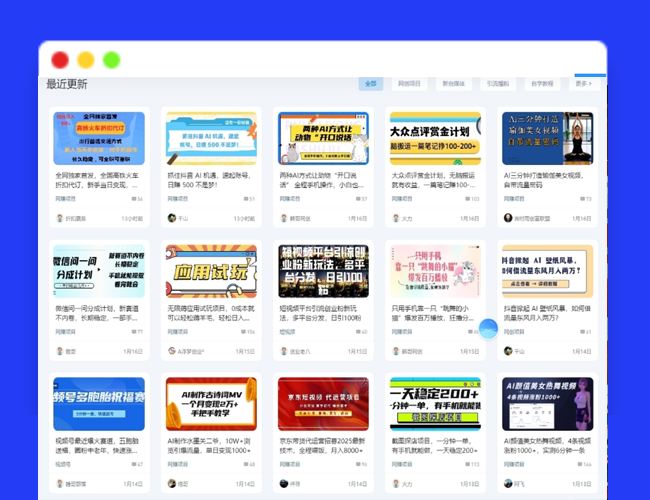The image size is (650, 500).
Task: Click the comment icon with count 77
Action: (x=134, y=332)
